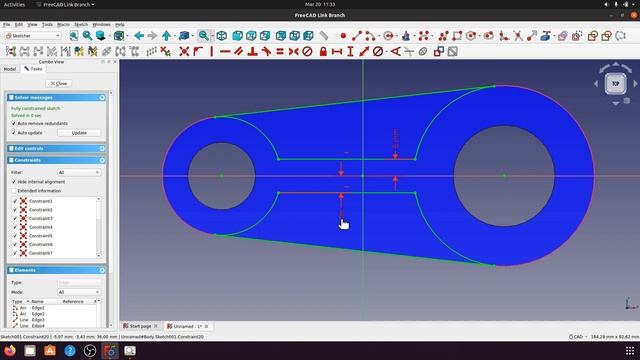Open the Edit menu

pos(19,24)
